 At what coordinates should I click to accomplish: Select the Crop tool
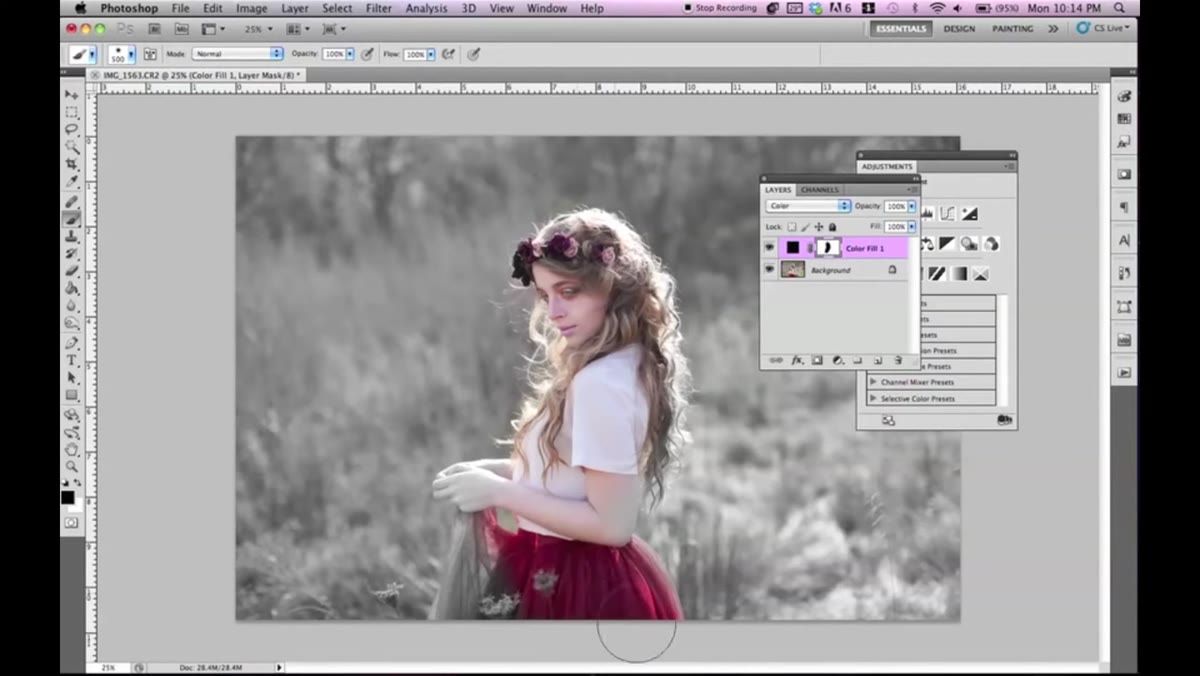(x=71, y=164)
